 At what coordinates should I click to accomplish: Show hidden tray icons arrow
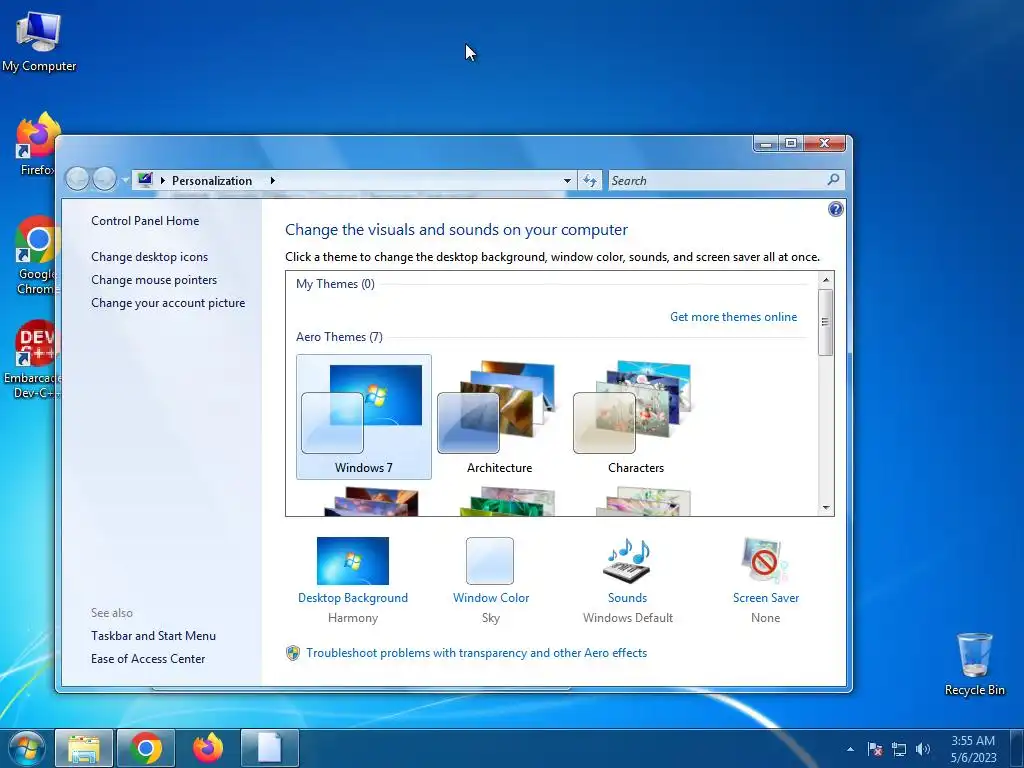[850, 749]
